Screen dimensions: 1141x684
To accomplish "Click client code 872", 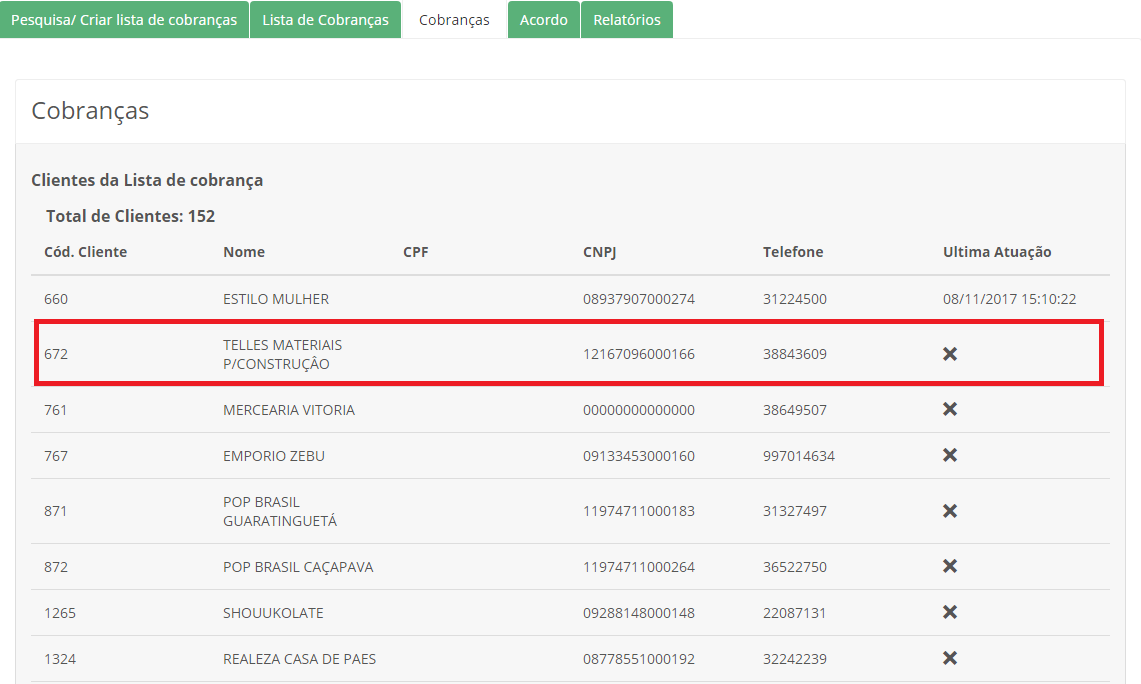I will (56, 567).
